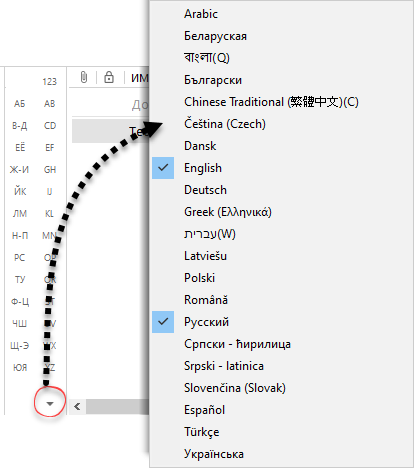Uncheck the English language option
Image resolution: width=414 pixels, height=468 pixels.
point(282,168)
